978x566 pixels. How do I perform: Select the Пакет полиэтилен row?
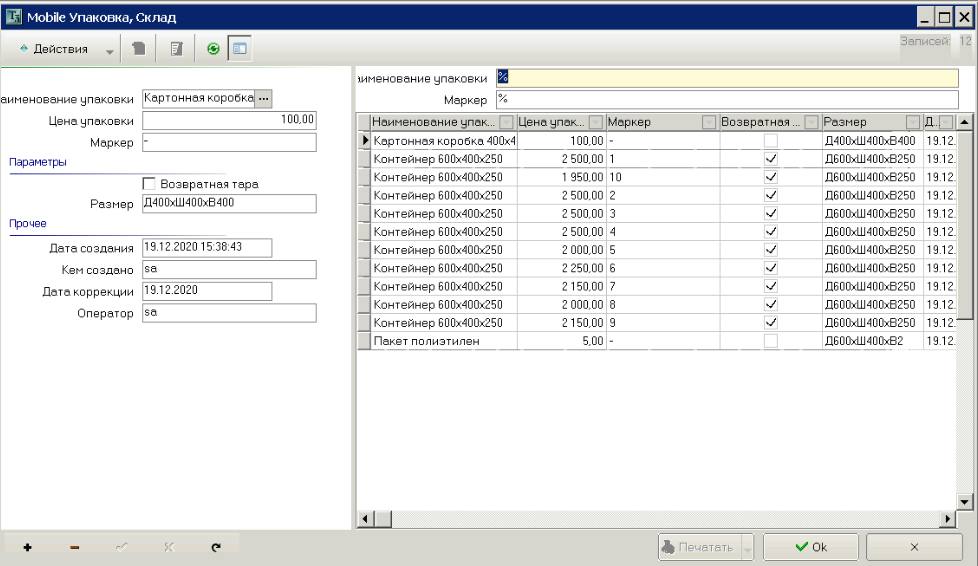[657, 341]
